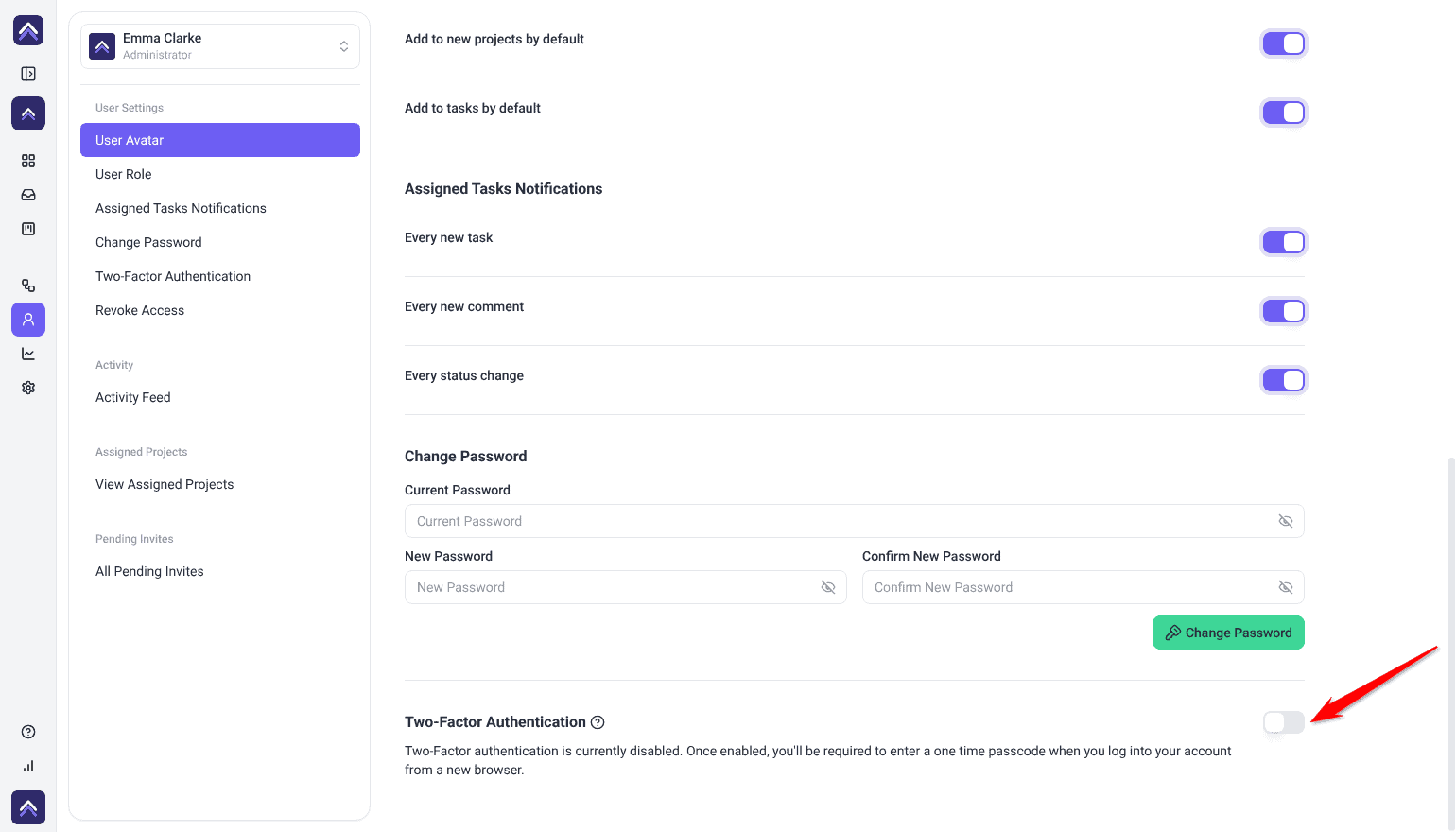Focus the Confirm New Password input
1456x832 pixels.
(x=1083, y=587)
